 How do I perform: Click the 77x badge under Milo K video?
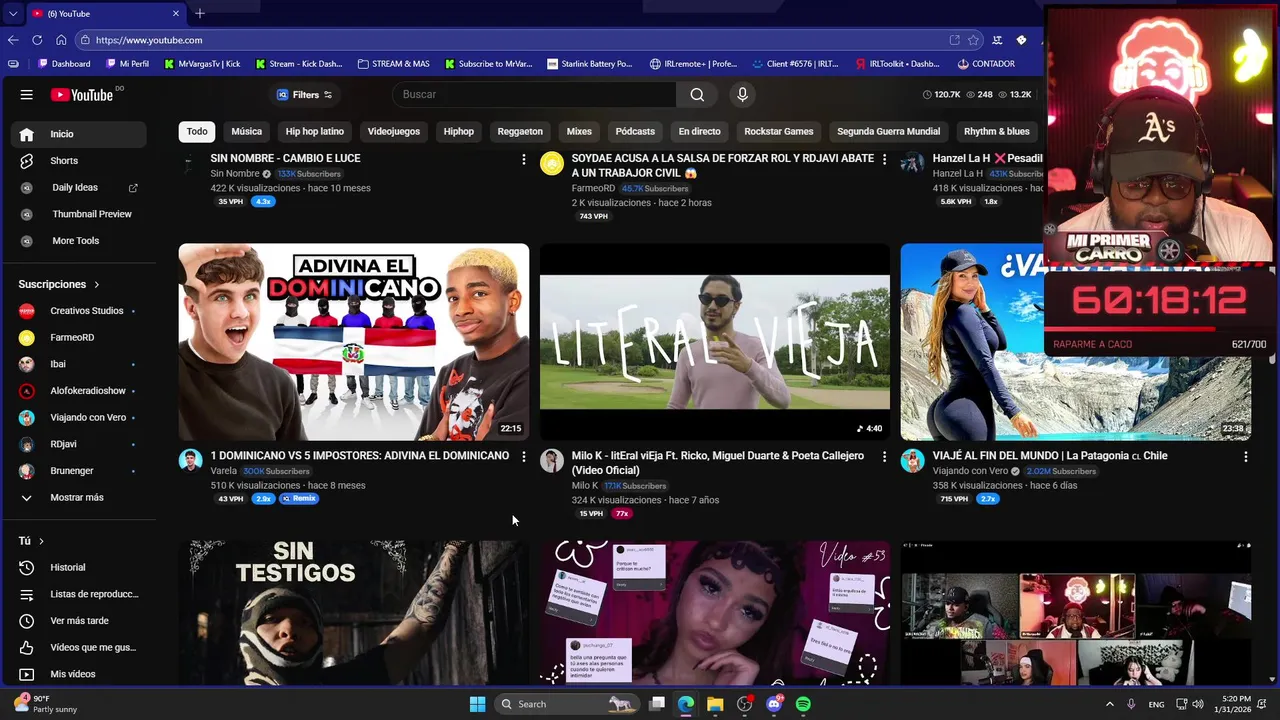[x=622, y=513]
